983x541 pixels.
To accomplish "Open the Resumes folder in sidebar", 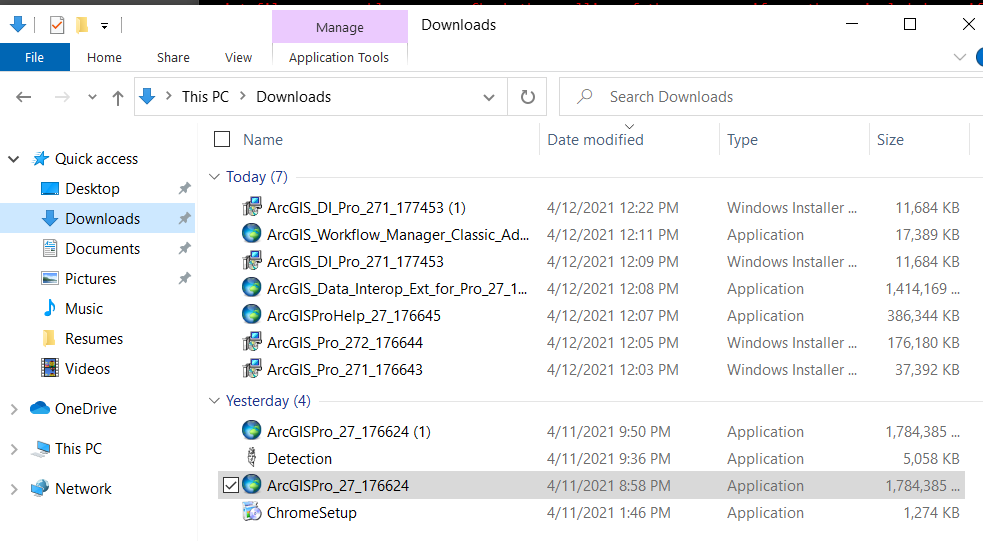I will point(93,339).
